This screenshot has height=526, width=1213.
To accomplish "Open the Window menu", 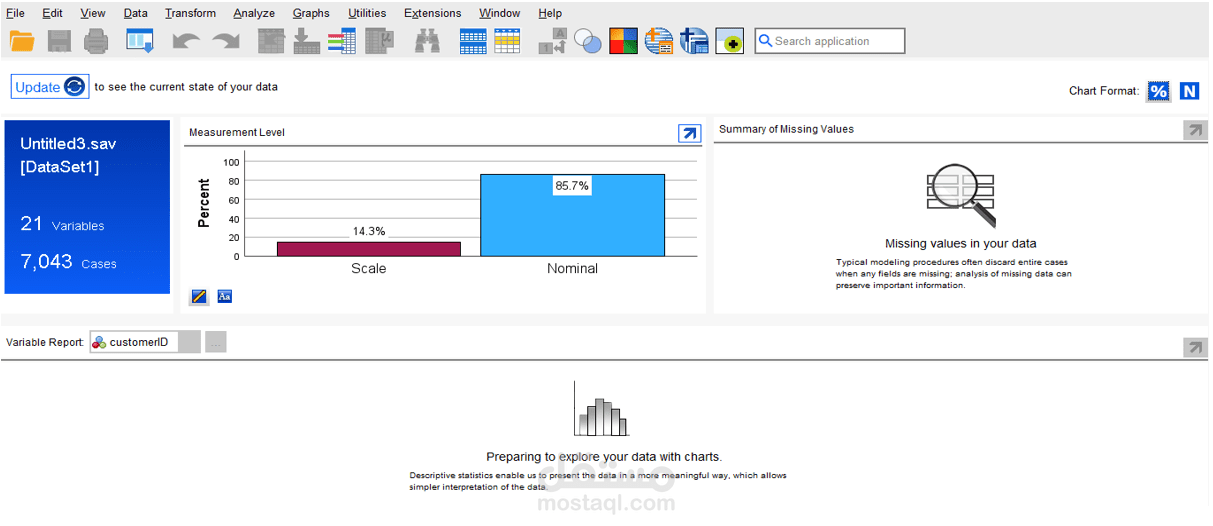I will point(499,13).
